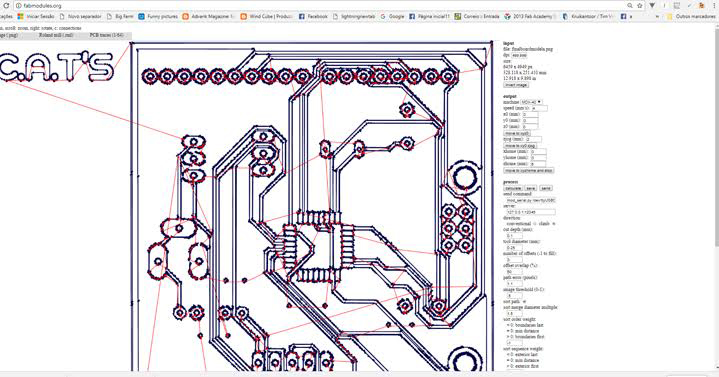The image size is (719, 377).
Task: Bookmark this page with the star icon
Action: 640,6
